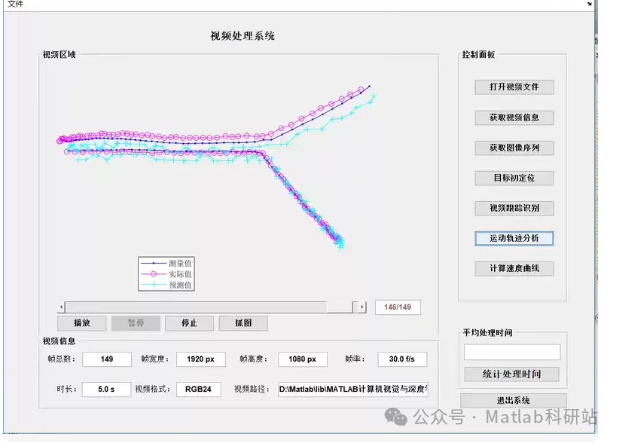Click the 获取图像序列 button

click(x=514, y=148)
